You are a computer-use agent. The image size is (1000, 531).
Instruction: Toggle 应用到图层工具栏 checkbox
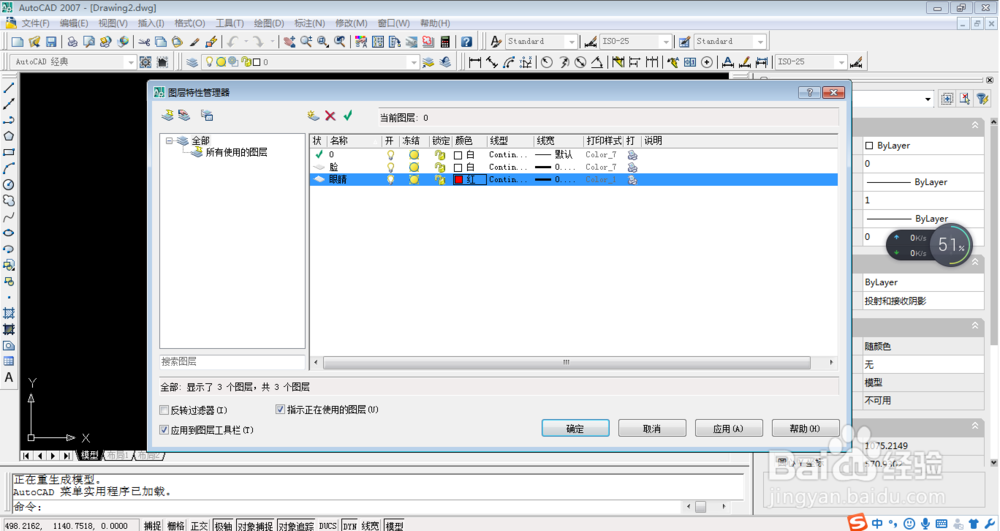165,430
